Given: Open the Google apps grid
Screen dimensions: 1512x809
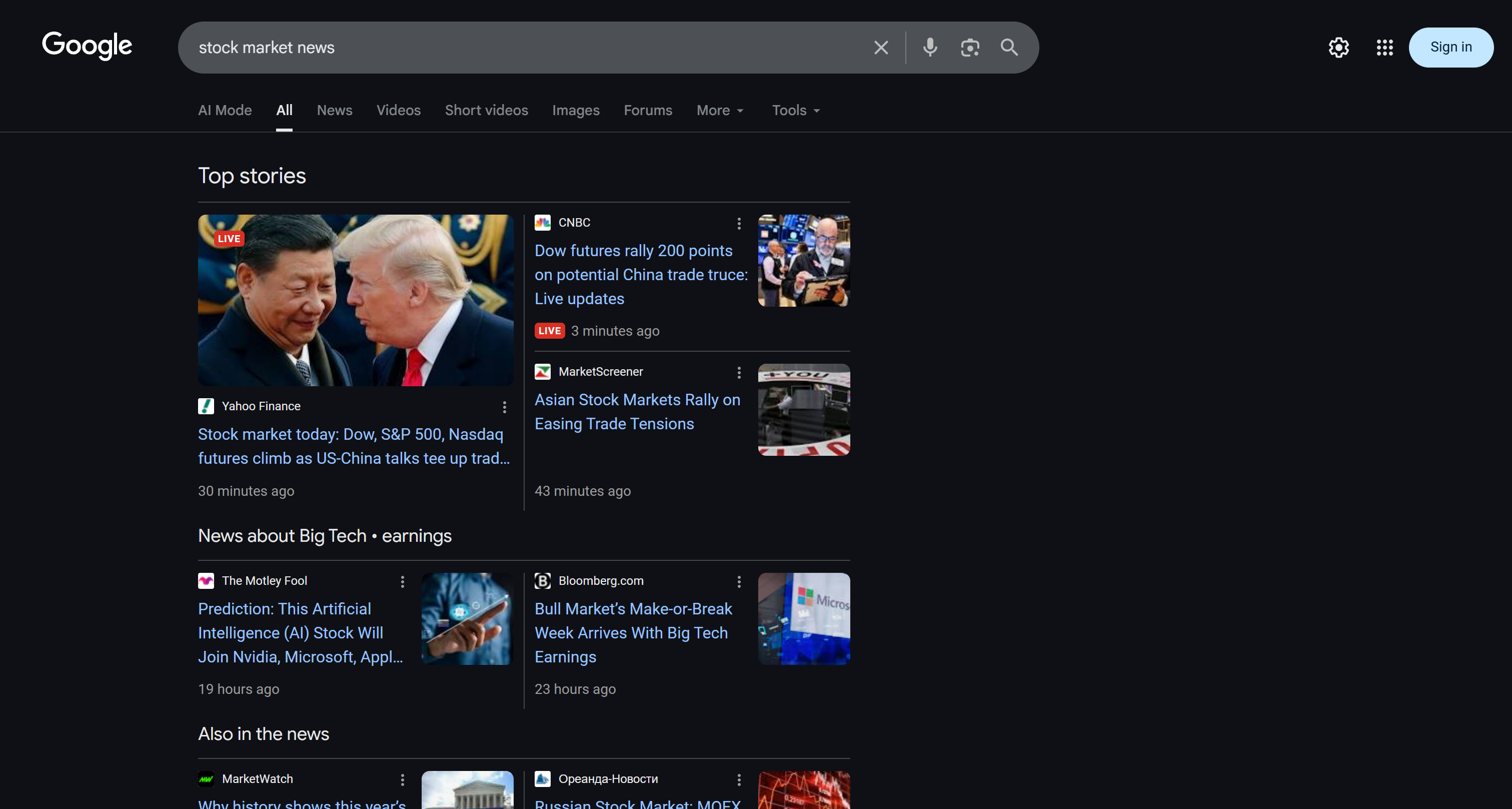Looking at the screenshot, I should tap(1384, 47).
